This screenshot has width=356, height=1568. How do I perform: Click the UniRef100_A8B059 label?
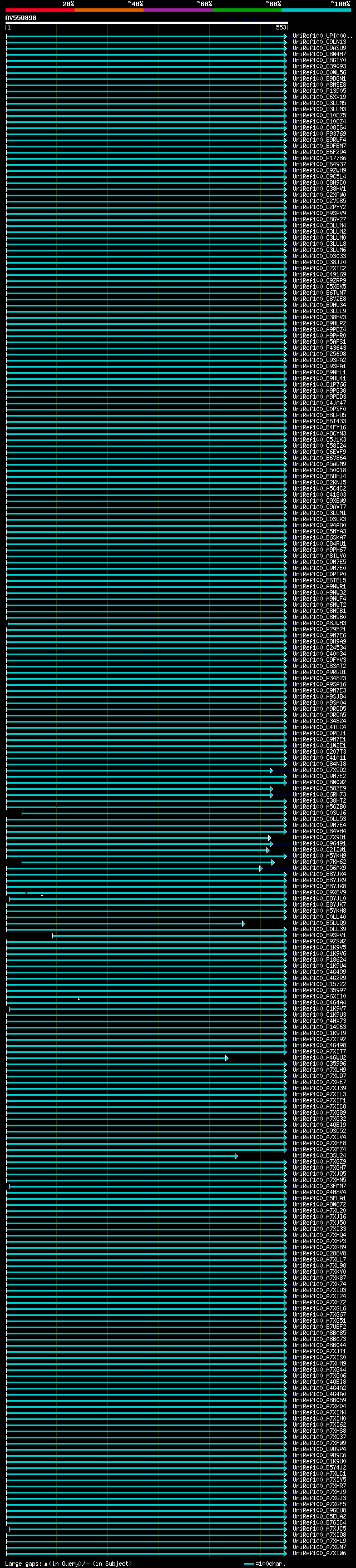point(319,1400)
